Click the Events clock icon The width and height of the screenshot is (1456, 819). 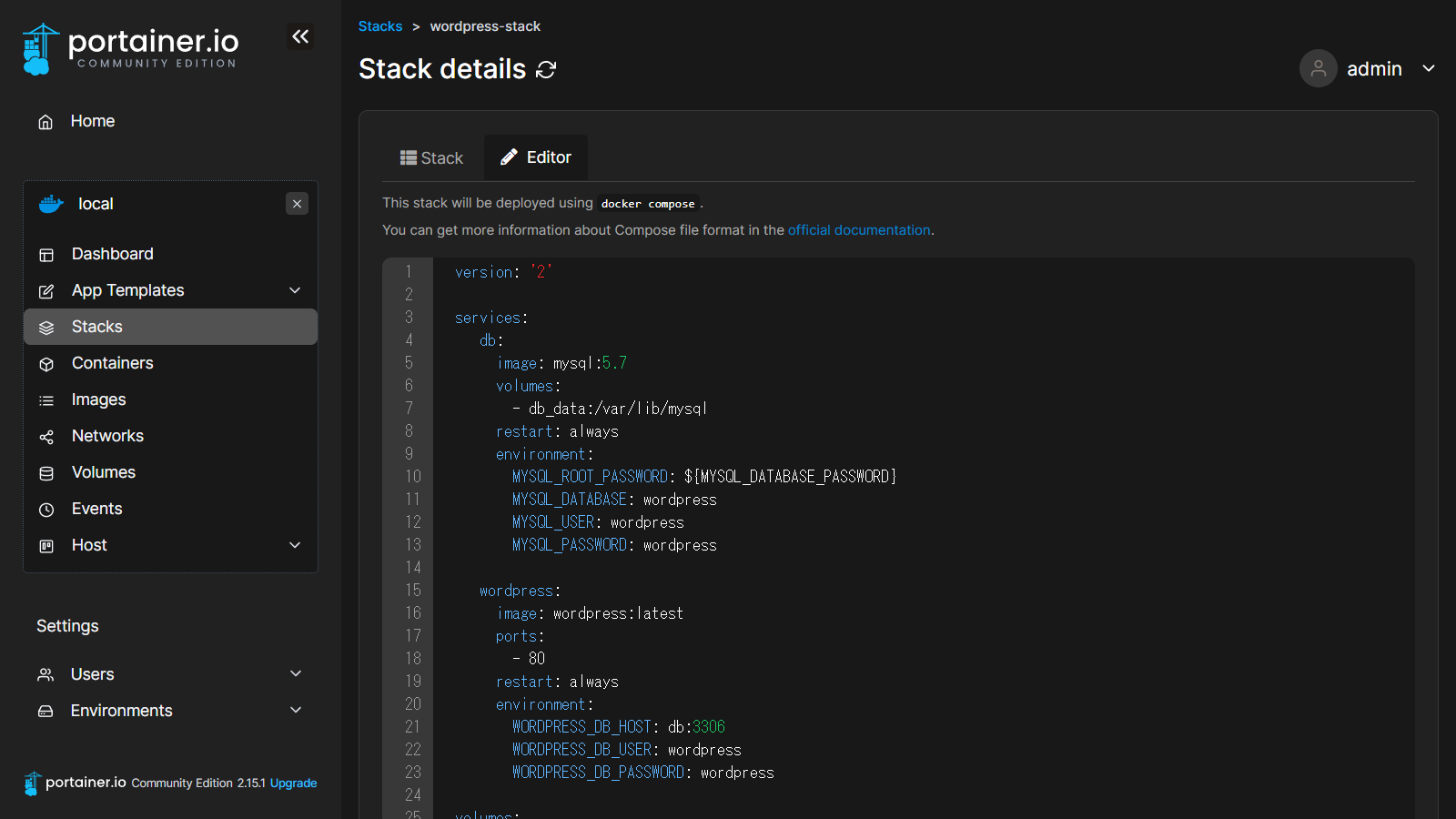pyautogui.click(x=46, y=510)
